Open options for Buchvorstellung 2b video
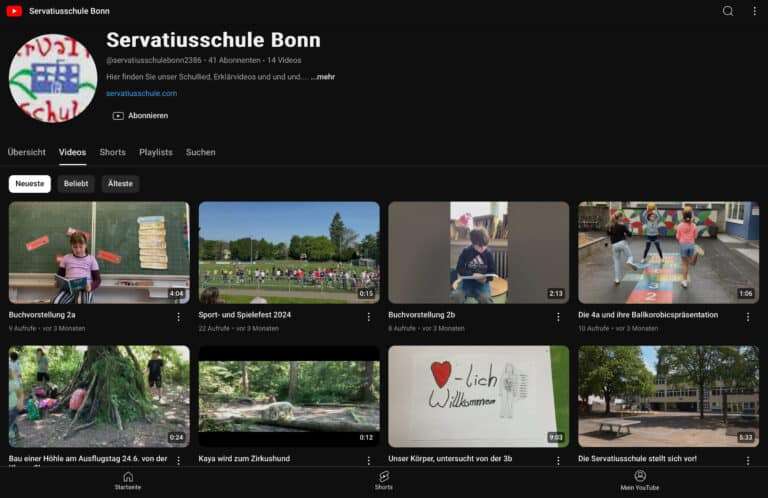The height and width of the screenshot is (498, 768). coord(558,317)
